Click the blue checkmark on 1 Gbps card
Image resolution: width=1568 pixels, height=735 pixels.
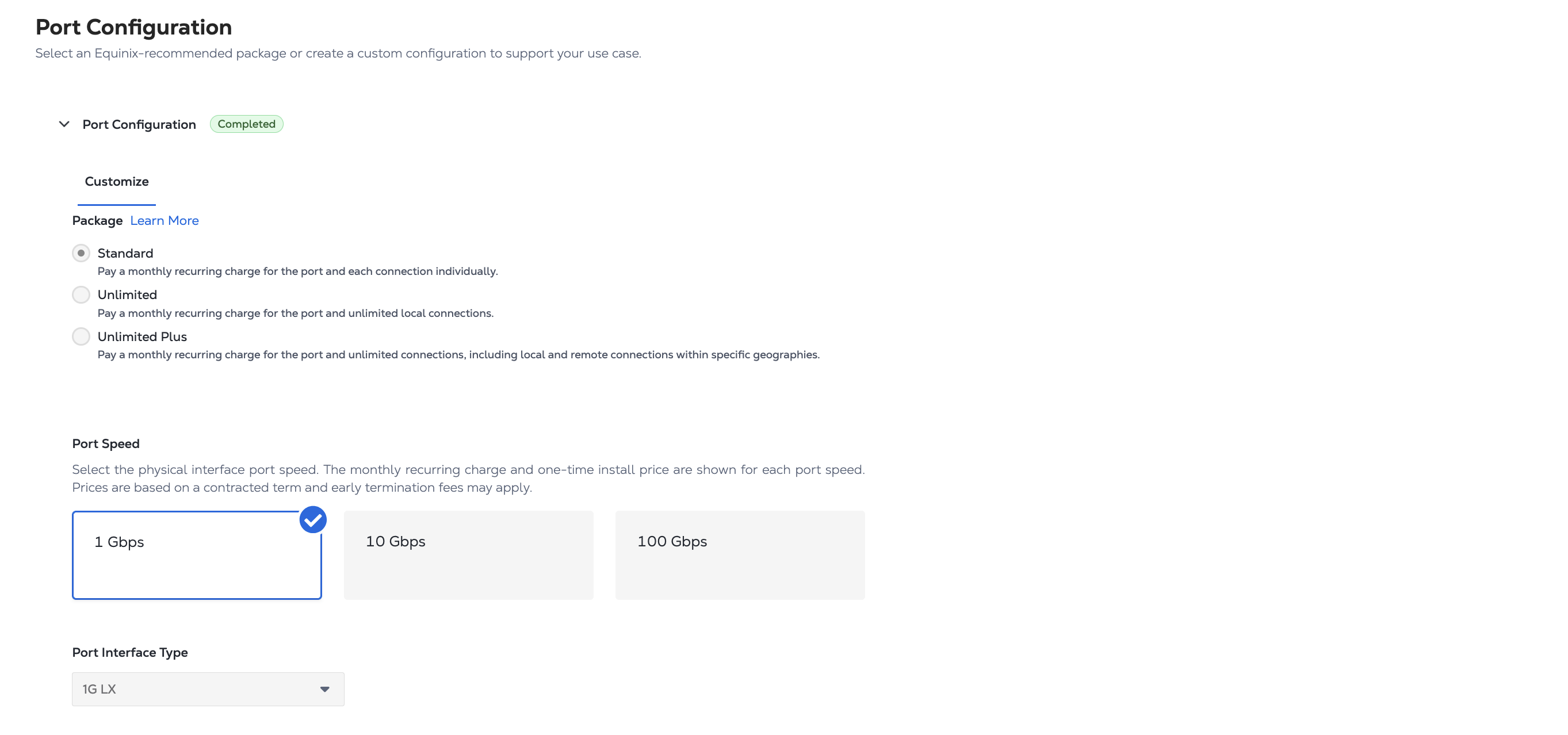(x=313, y=519)
